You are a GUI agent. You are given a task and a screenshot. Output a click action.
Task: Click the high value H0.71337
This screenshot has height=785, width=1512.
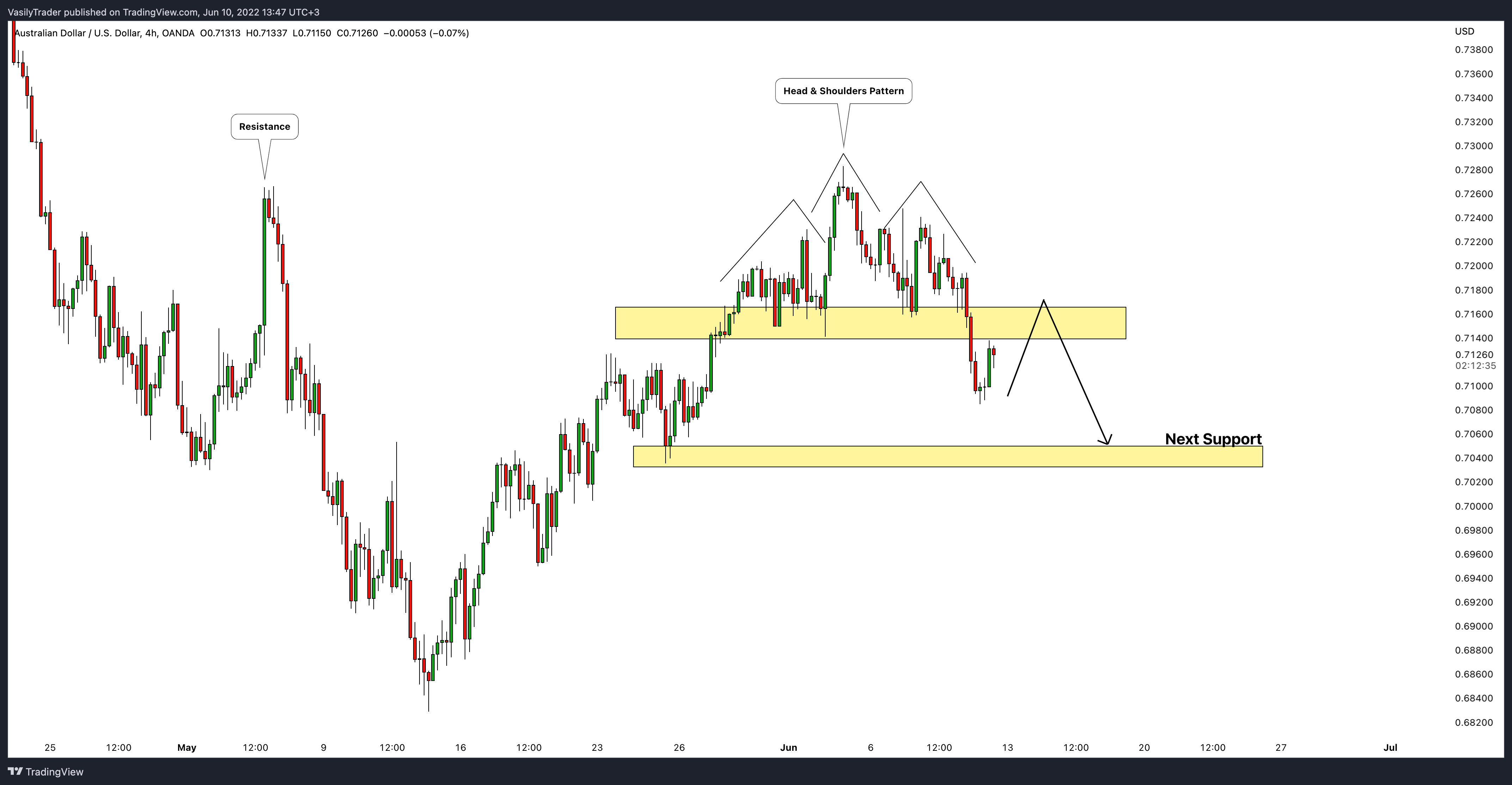(267, 34)
